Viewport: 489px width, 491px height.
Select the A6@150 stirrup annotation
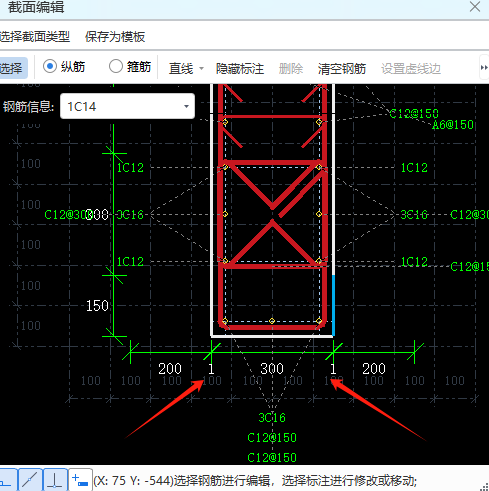click(x=453, y=125)
